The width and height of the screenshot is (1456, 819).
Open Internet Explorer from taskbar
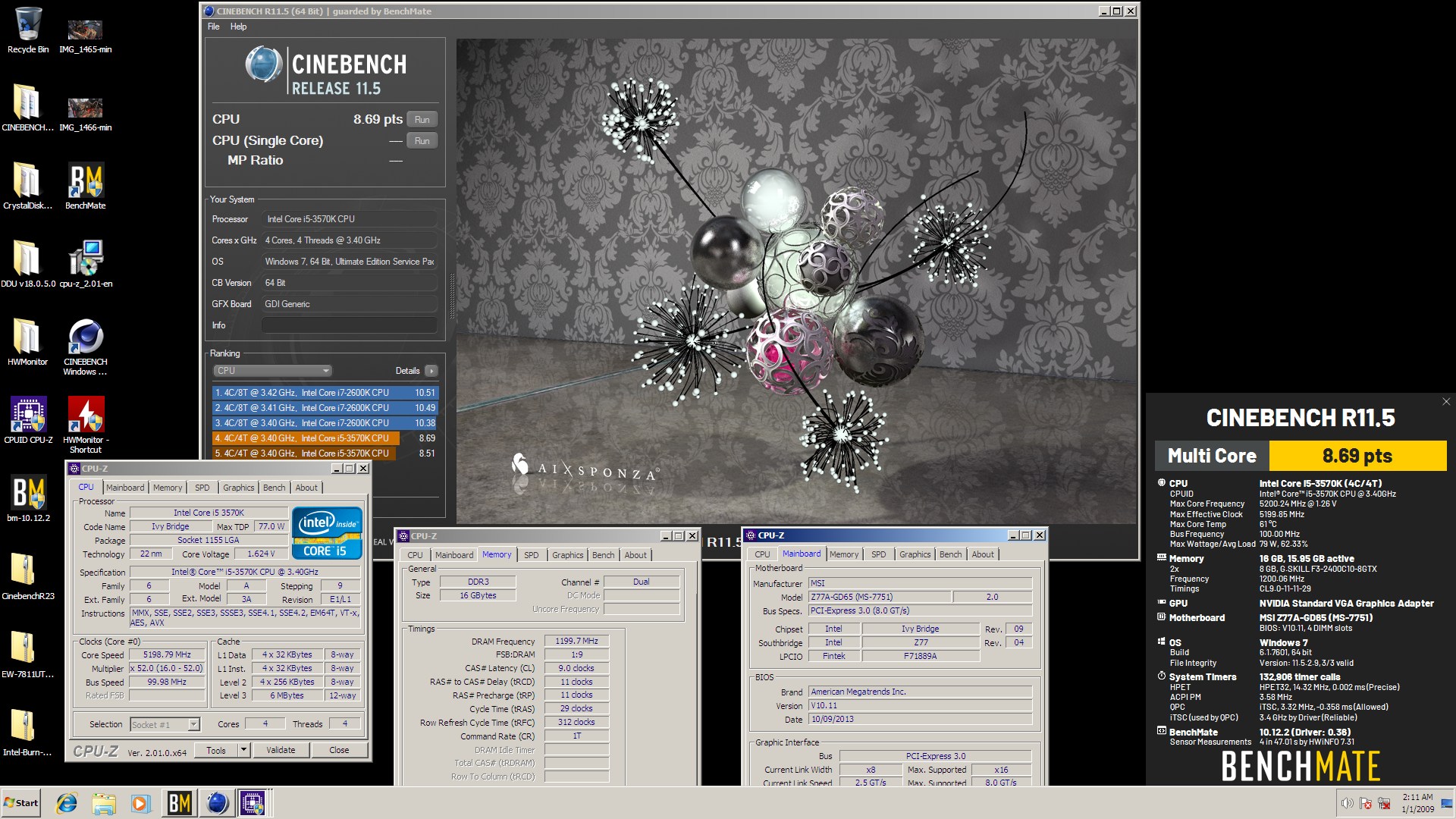[67, 803]
